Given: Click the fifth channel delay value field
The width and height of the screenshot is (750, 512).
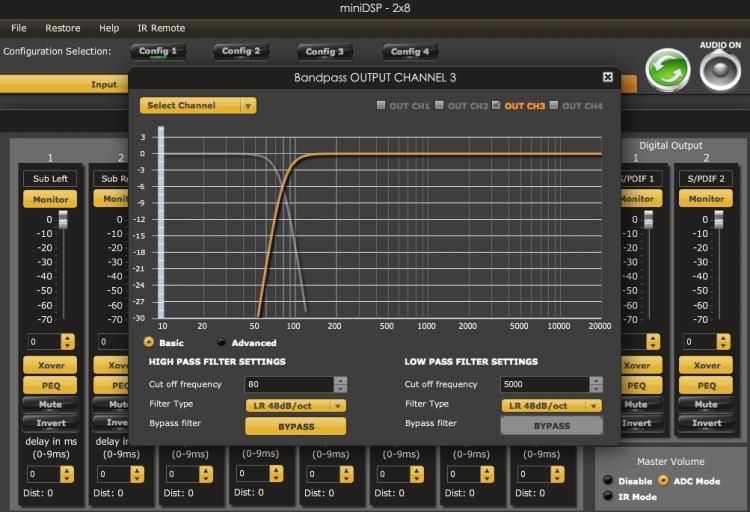Looking at the screenshot, I should point(323,474).
